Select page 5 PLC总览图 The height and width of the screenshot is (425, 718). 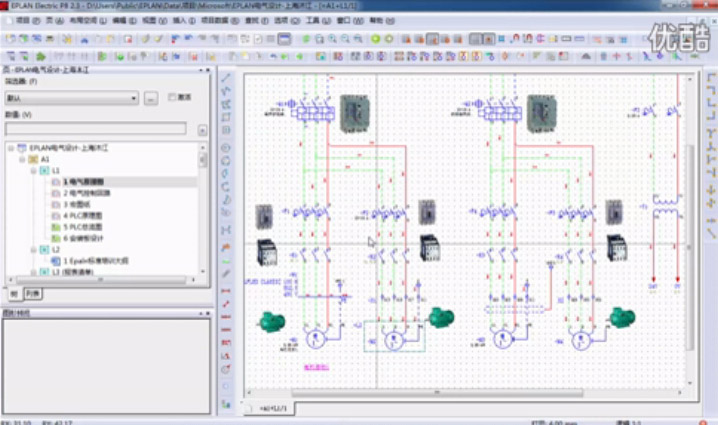point(82,227)
